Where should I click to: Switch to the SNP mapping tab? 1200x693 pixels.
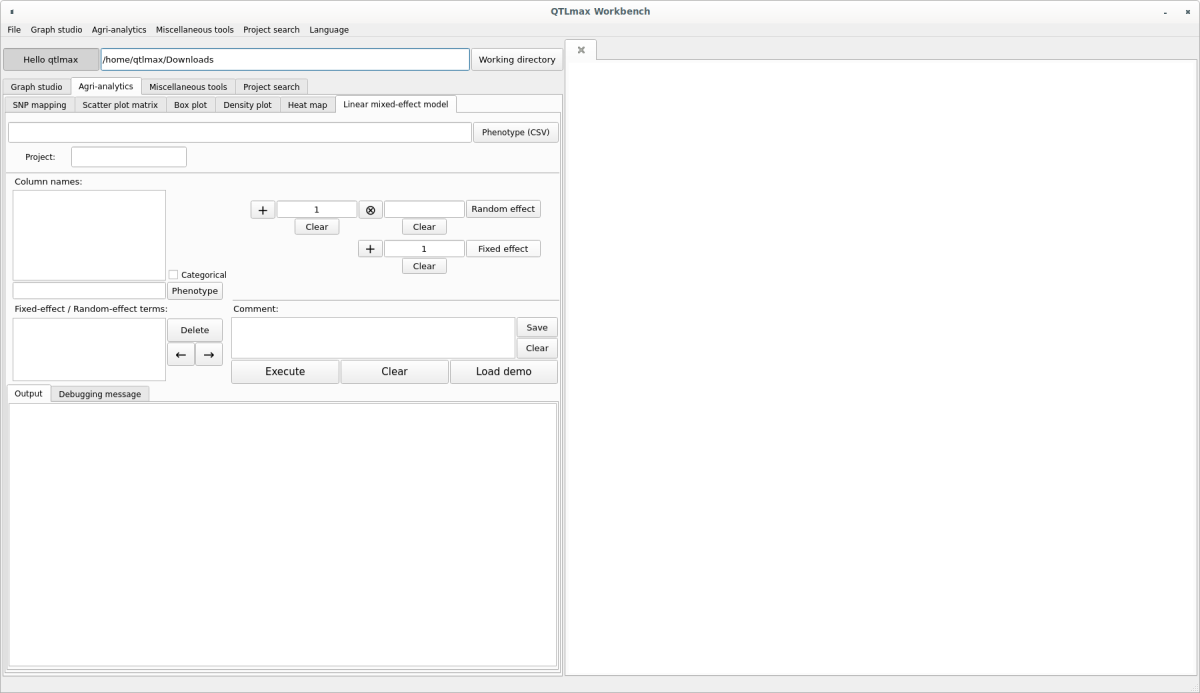pos(39,105)
